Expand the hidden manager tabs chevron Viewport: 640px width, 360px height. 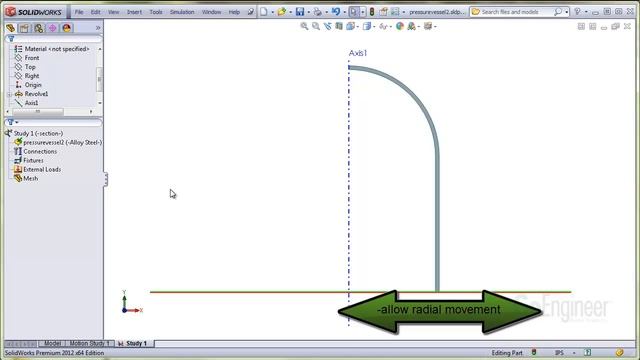coord(98,28)
